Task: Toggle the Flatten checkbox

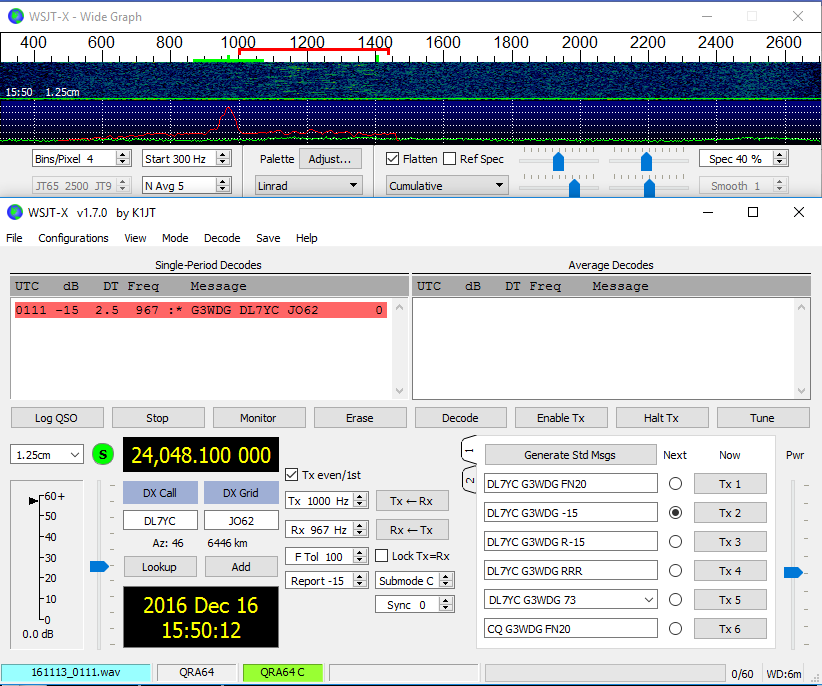Action: pos(394,159)
